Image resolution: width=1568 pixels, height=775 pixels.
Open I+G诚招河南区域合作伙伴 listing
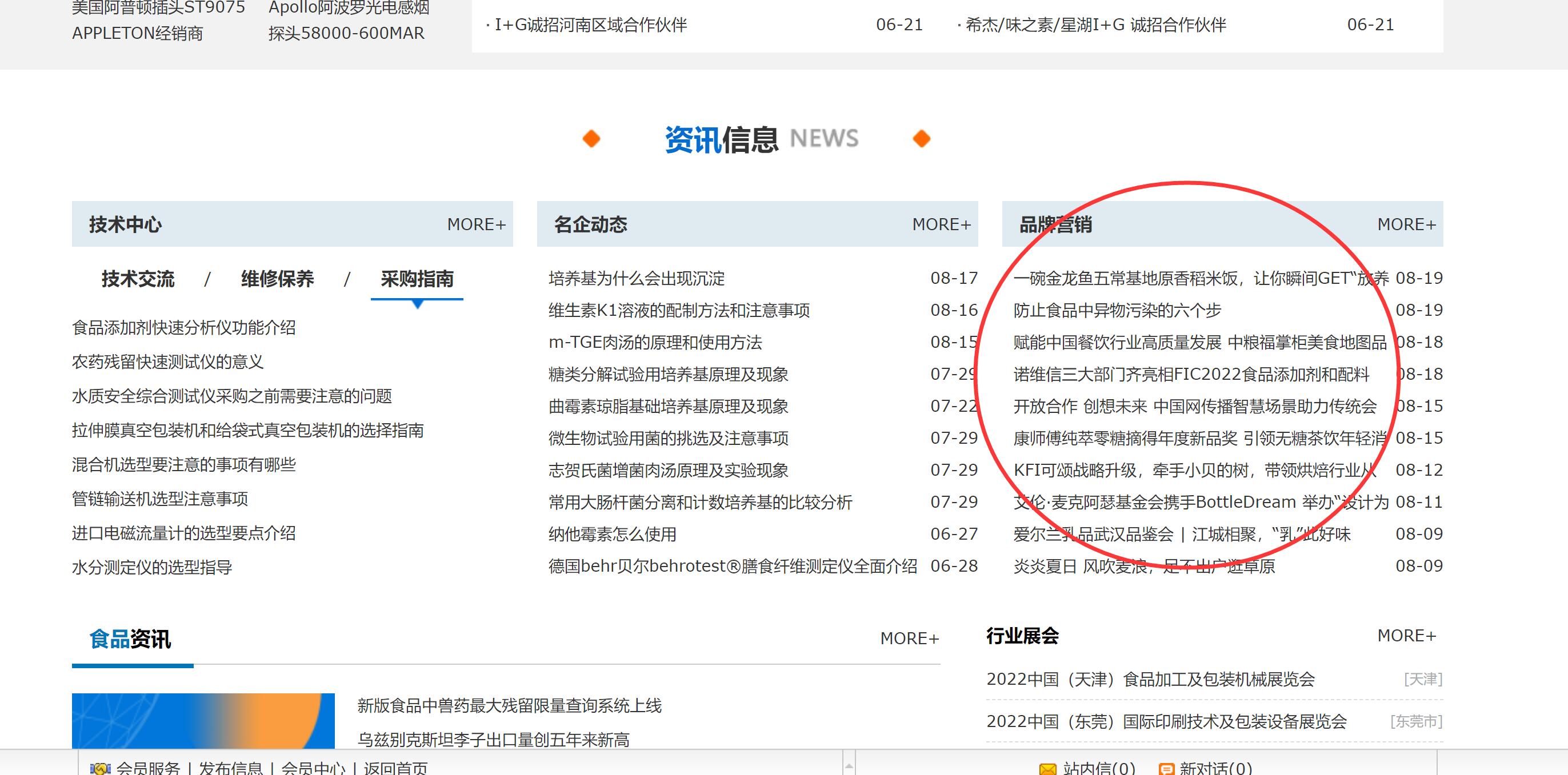(x=590, y=25)
